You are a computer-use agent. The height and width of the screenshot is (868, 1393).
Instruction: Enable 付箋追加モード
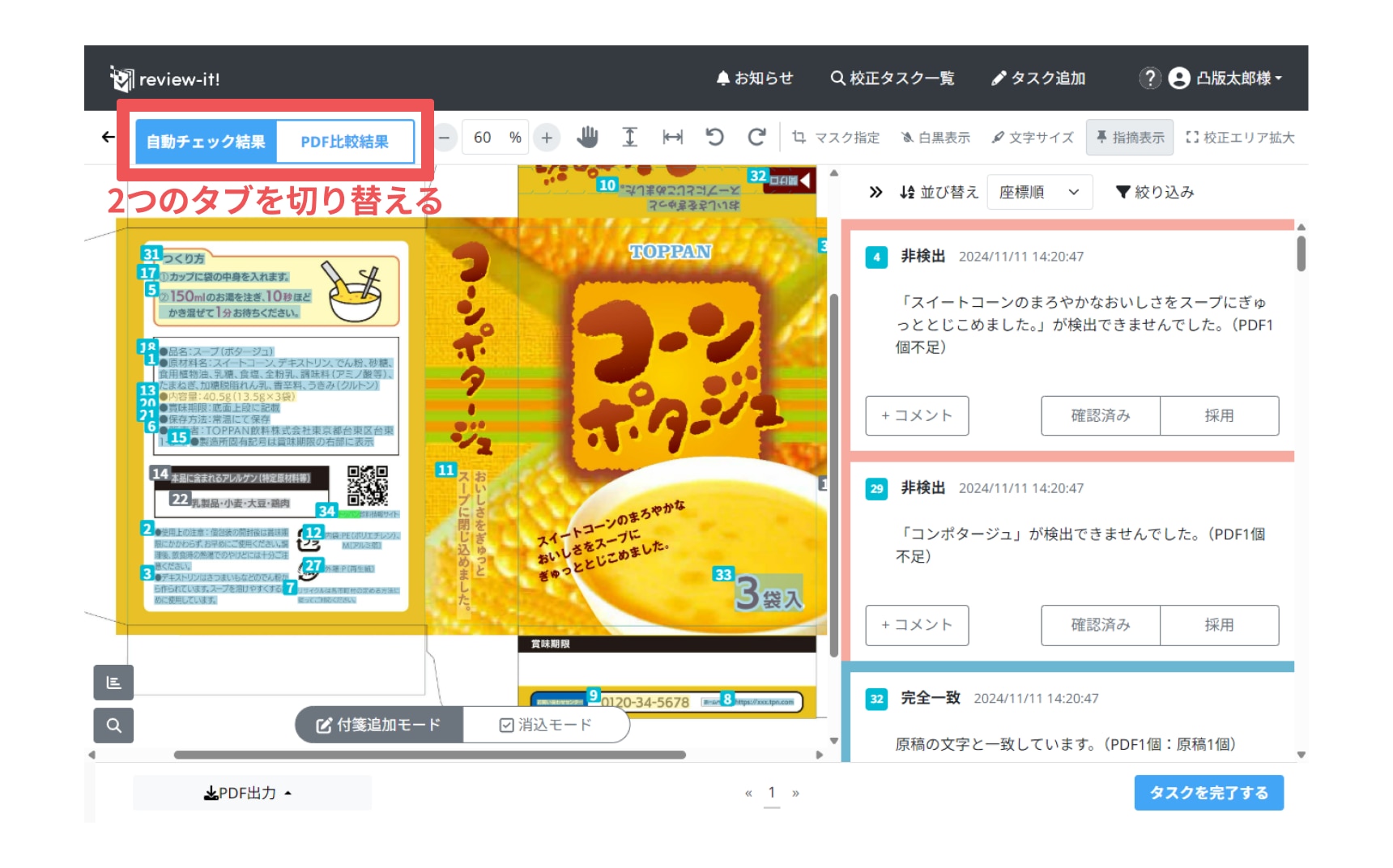[378, 725]
